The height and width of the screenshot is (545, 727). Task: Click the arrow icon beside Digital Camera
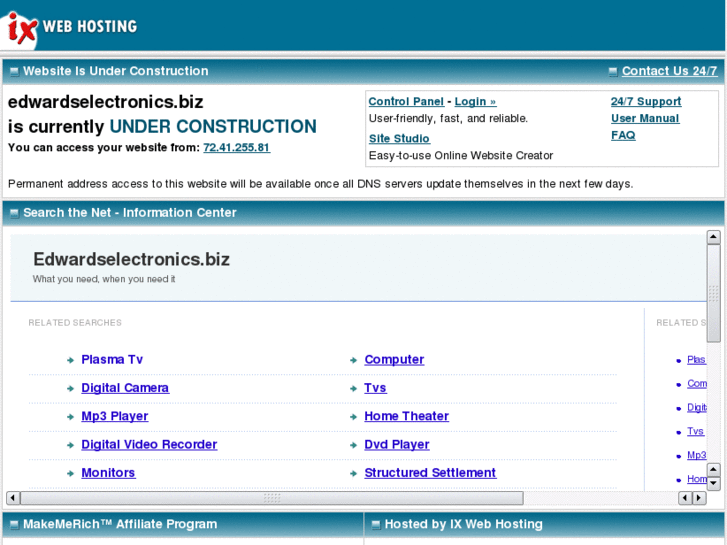pos(70,389)
